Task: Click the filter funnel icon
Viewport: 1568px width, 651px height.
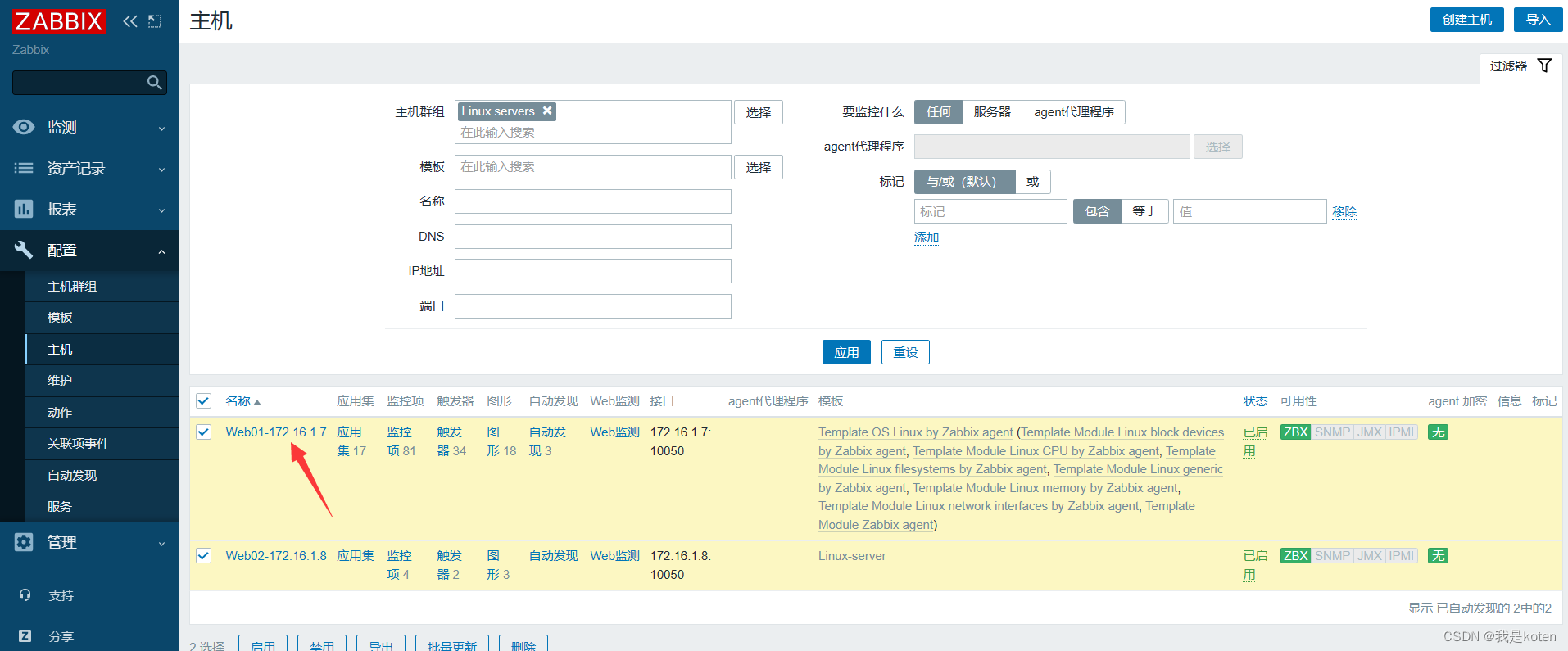Action: point(1544,66)
